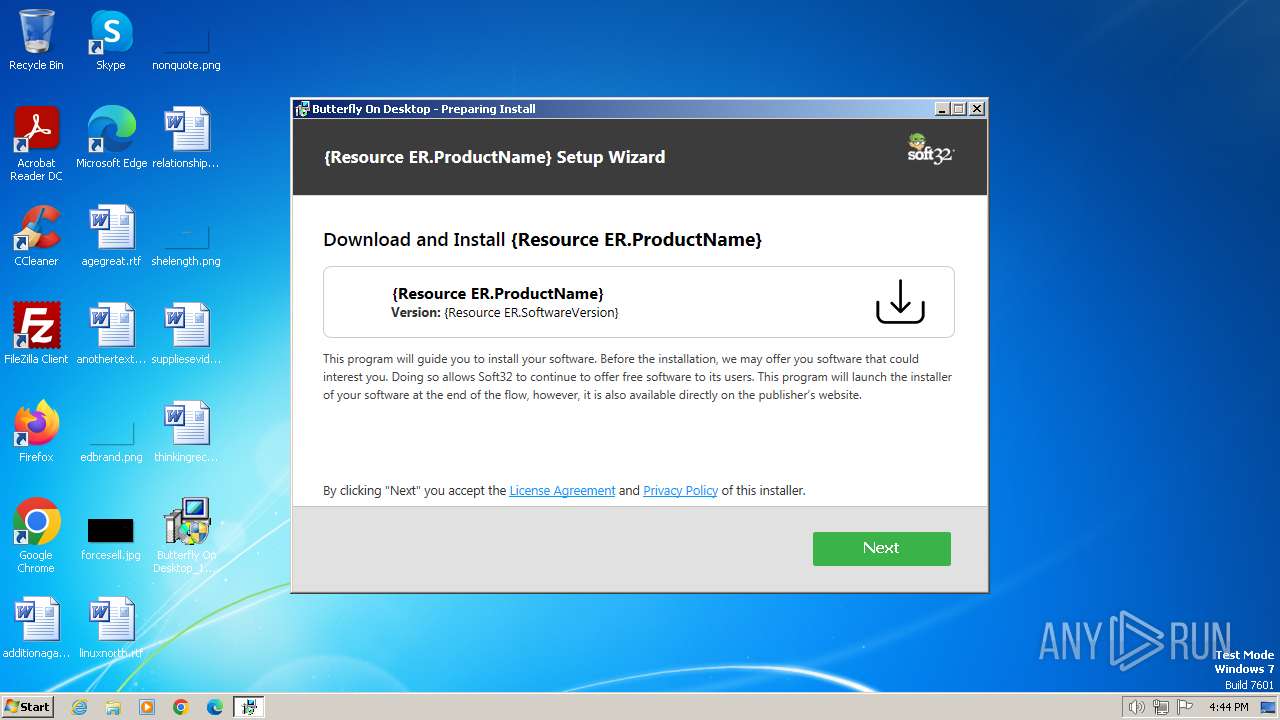The width and height of the screenshot is (1280, 720).
Task: Click the Soft32 logo in installer header
Action: click(931, 150)
